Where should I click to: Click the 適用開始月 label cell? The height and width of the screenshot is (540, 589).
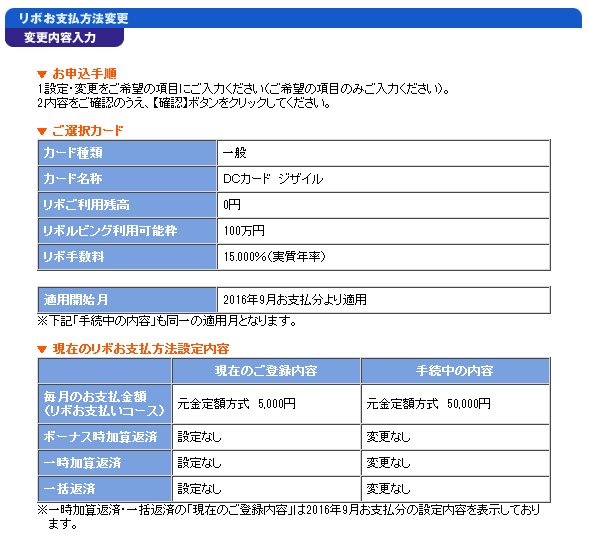coord(127,300)
